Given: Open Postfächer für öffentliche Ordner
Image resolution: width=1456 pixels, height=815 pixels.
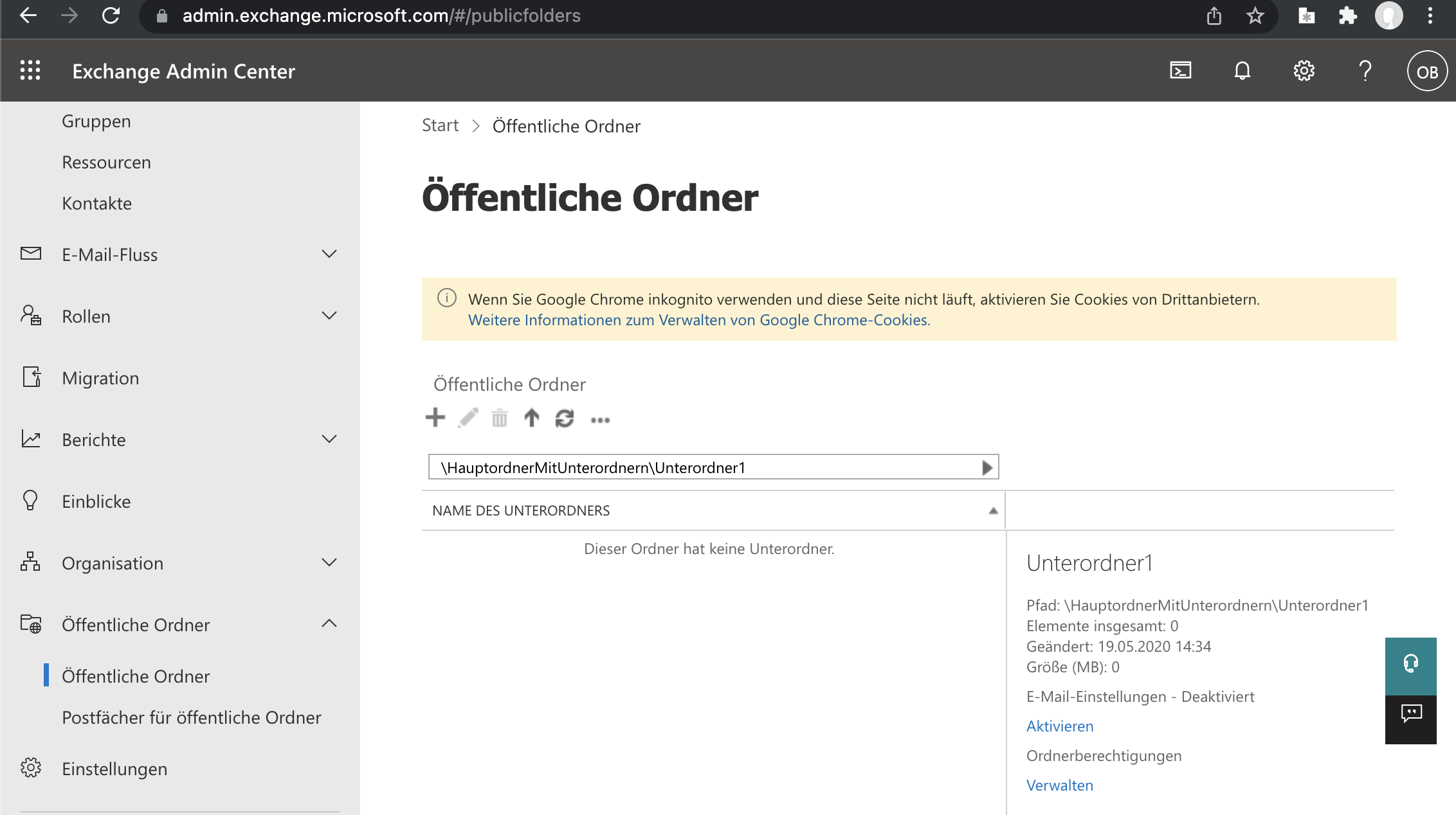Looking at the screenshot, I should pyautogui.click(x=192, y=717).
